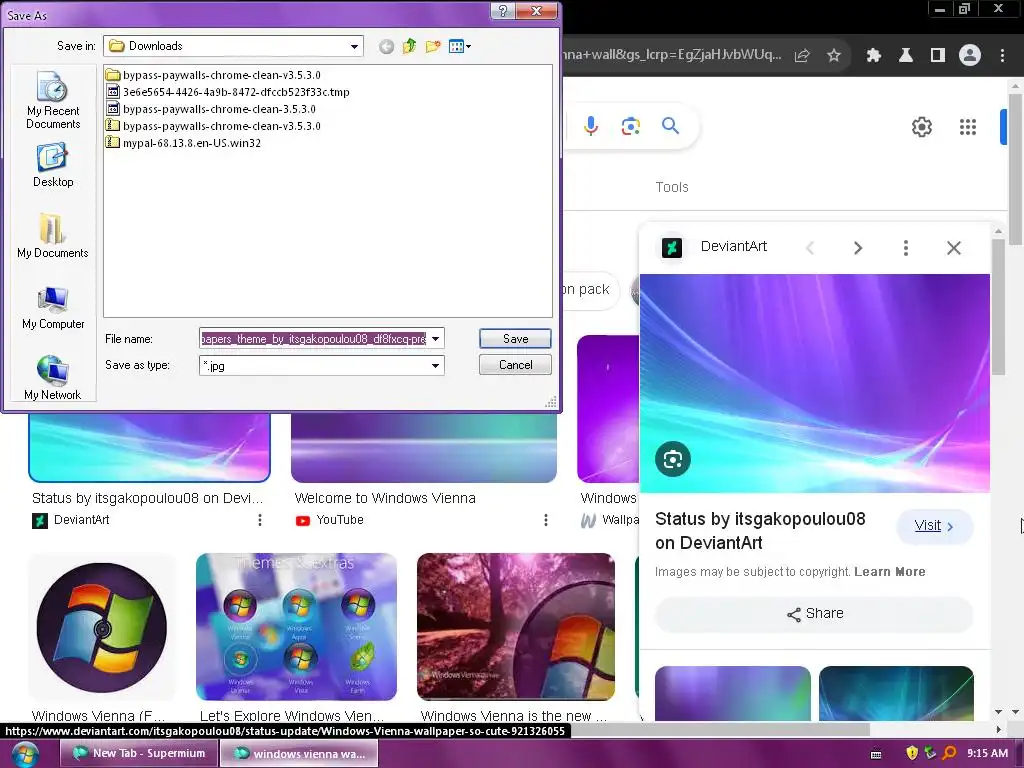Image resolution: width=1024 pixels, height=768 pixels.
Task: Open My Documents in places bar
Action: coord(53,236)
